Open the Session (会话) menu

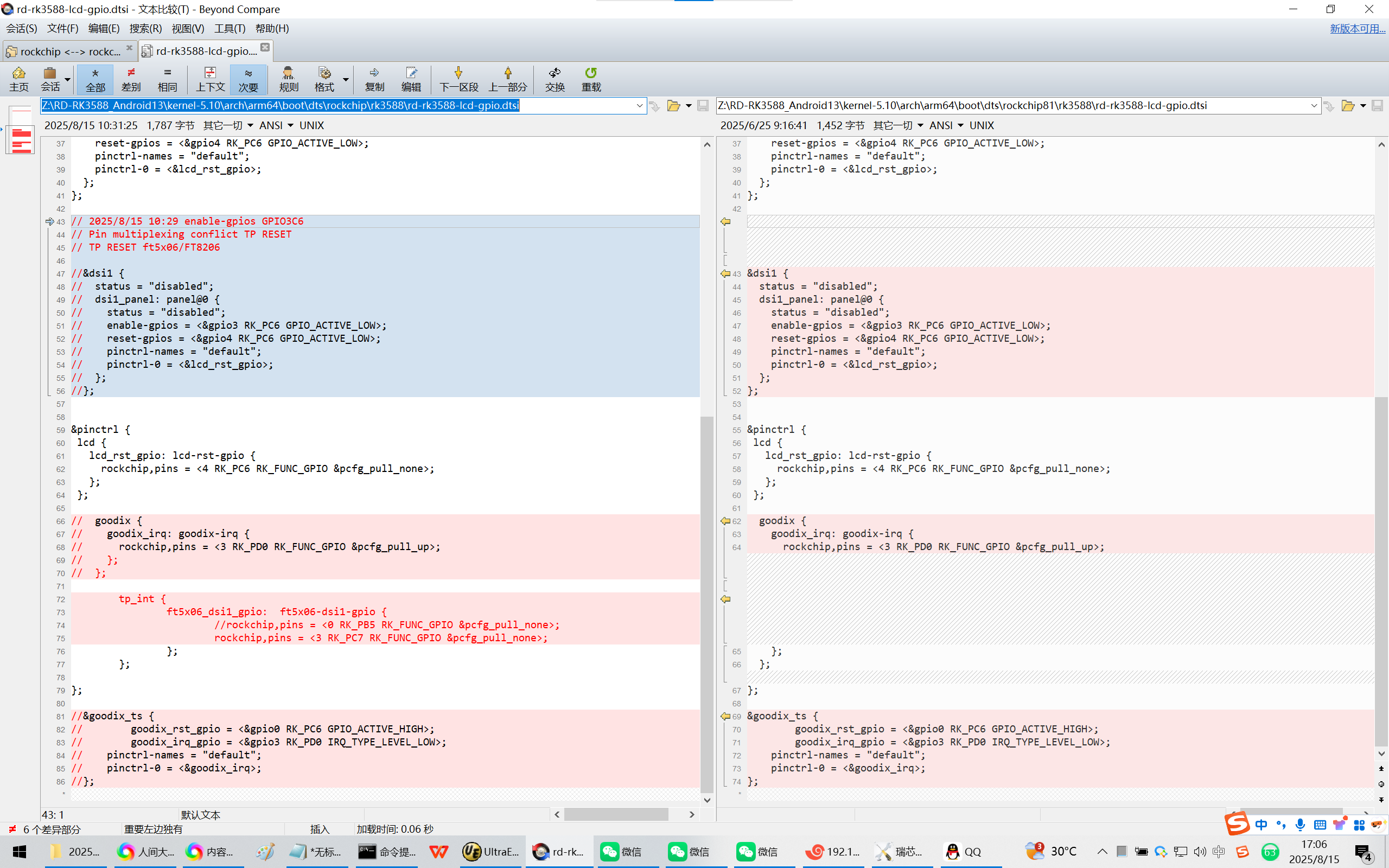[x=22, y=28]
